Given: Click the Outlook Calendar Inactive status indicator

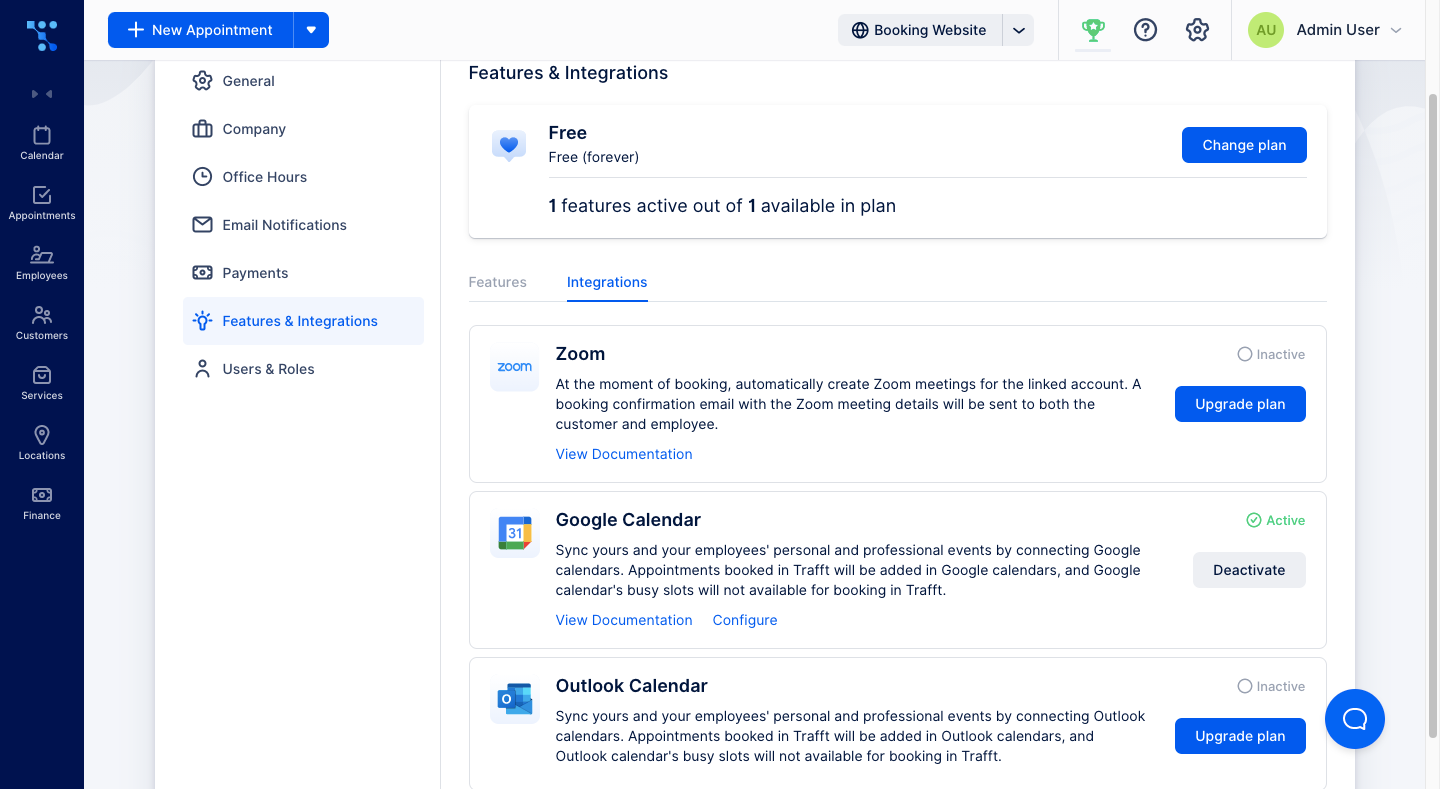Looking at the screenshot, I should [1271, 686].
